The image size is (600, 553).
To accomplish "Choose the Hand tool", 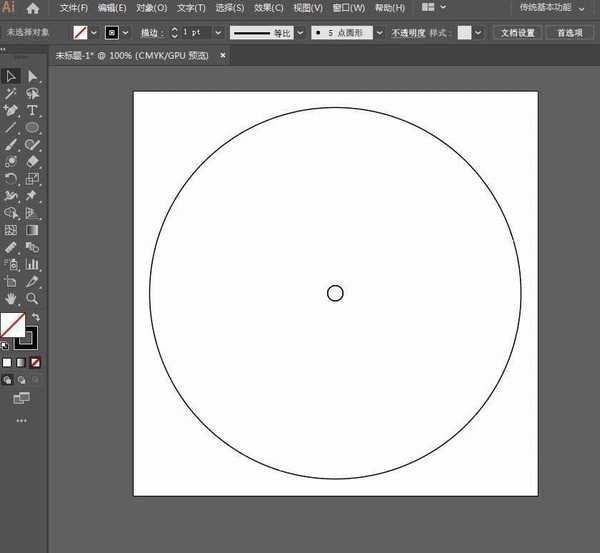I will 11,298.
